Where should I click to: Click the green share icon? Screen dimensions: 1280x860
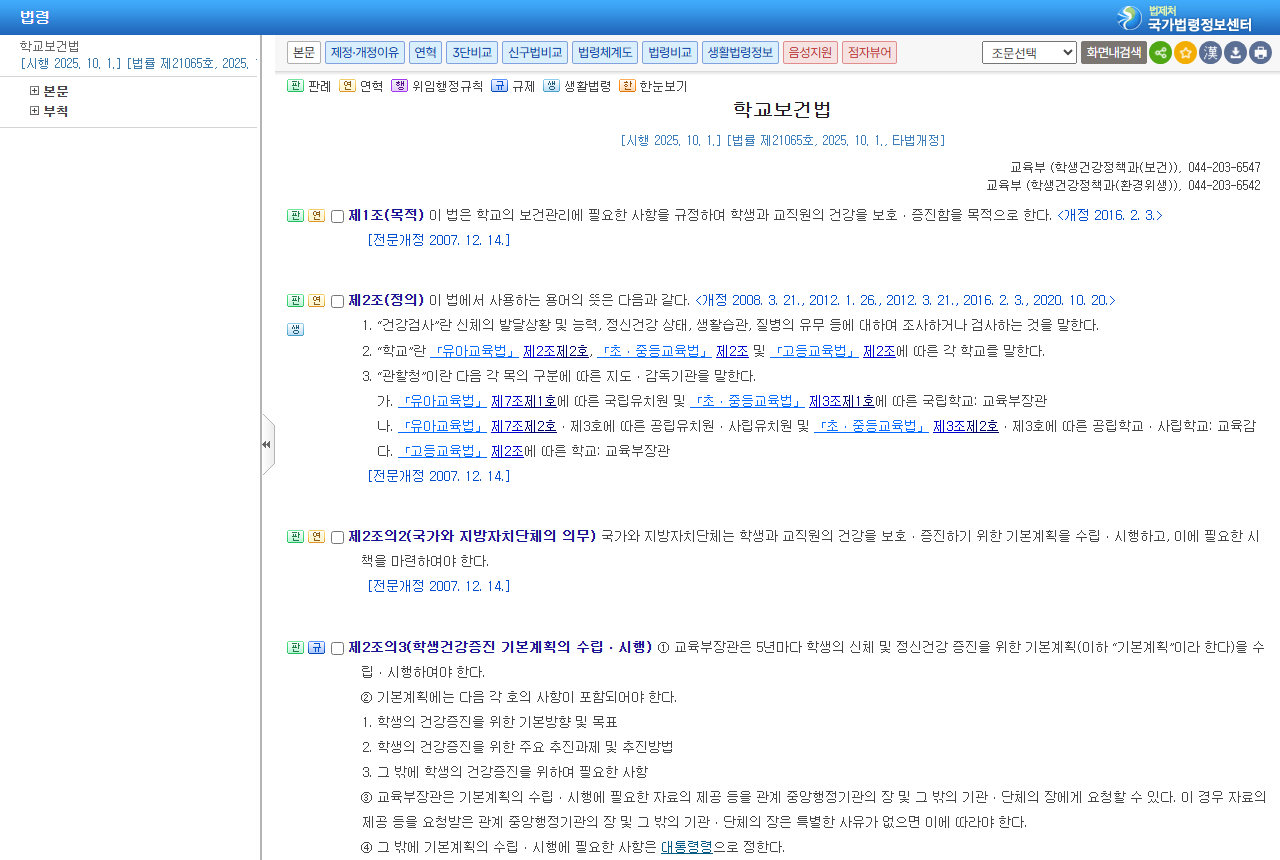pyautogui.click(x=1160, y=53)
